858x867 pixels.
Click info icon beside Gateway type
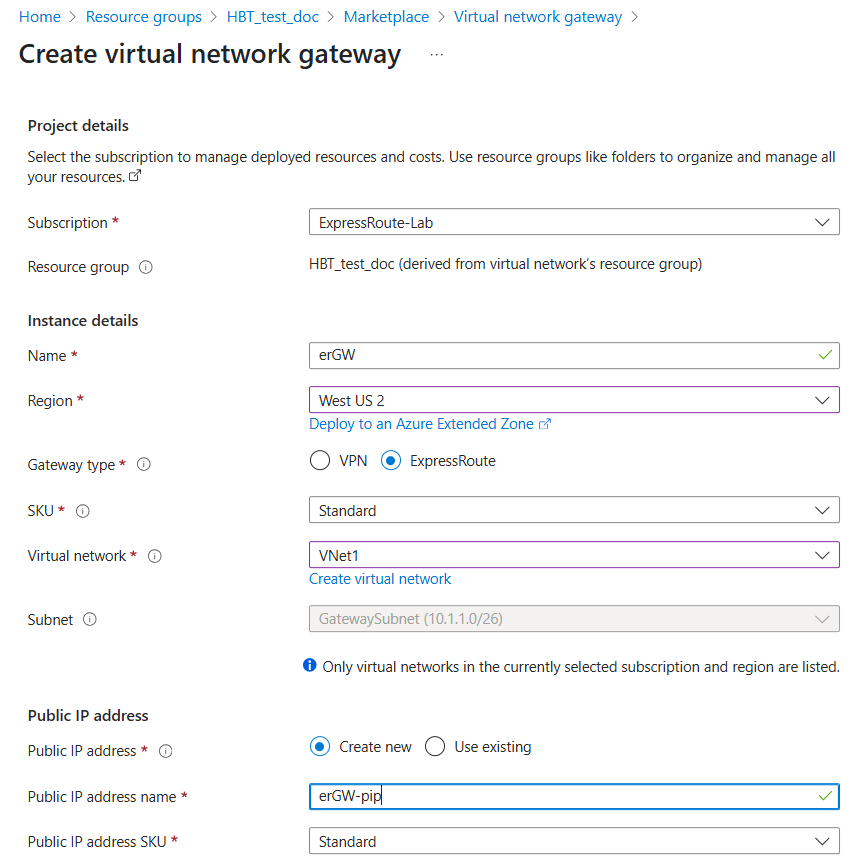point(144,465)
